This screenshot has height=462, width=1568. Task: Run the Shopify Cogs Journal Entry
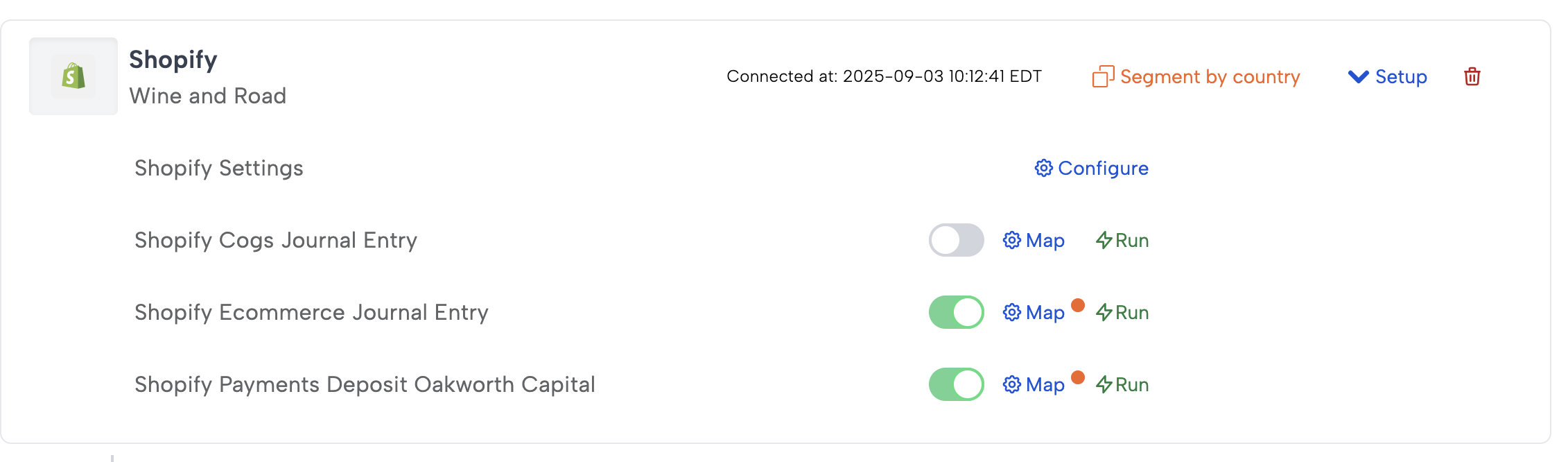(x=1131, y=241)
